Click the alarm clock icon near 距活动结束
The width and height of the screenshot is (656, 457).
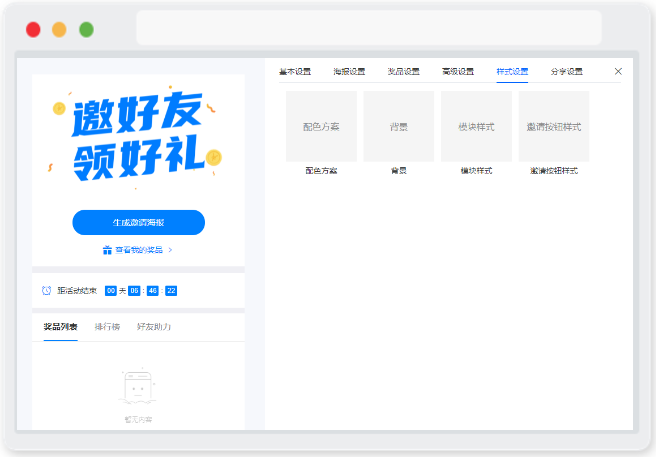tap(46, 290)
